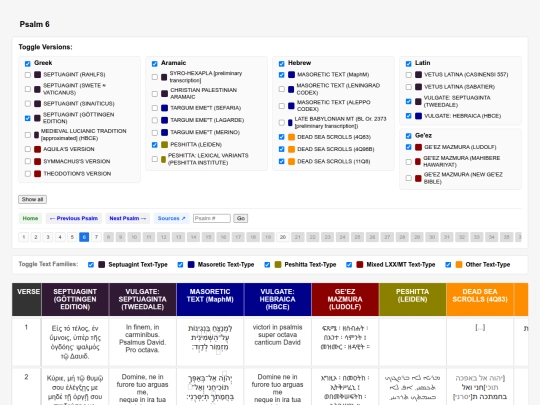Enable Theodotion's Version checkbox
Screen dimensions: 540x405
coord(28,174)
